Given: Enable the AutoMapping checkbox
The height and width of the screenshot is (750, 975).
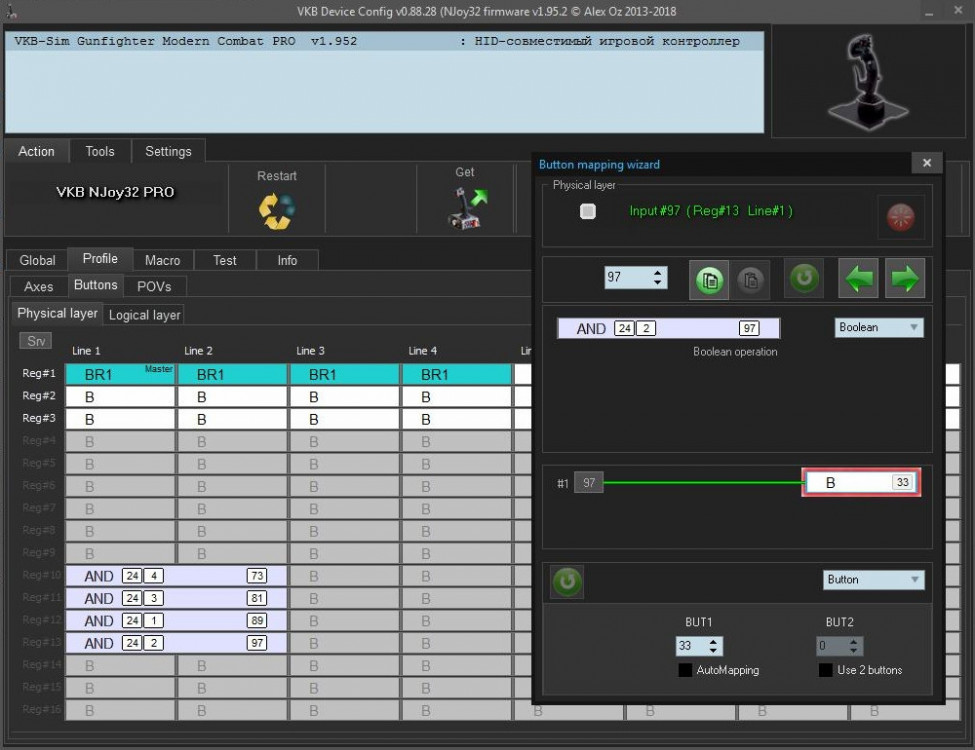Looking at the screenshot, I should pos(685,670).
